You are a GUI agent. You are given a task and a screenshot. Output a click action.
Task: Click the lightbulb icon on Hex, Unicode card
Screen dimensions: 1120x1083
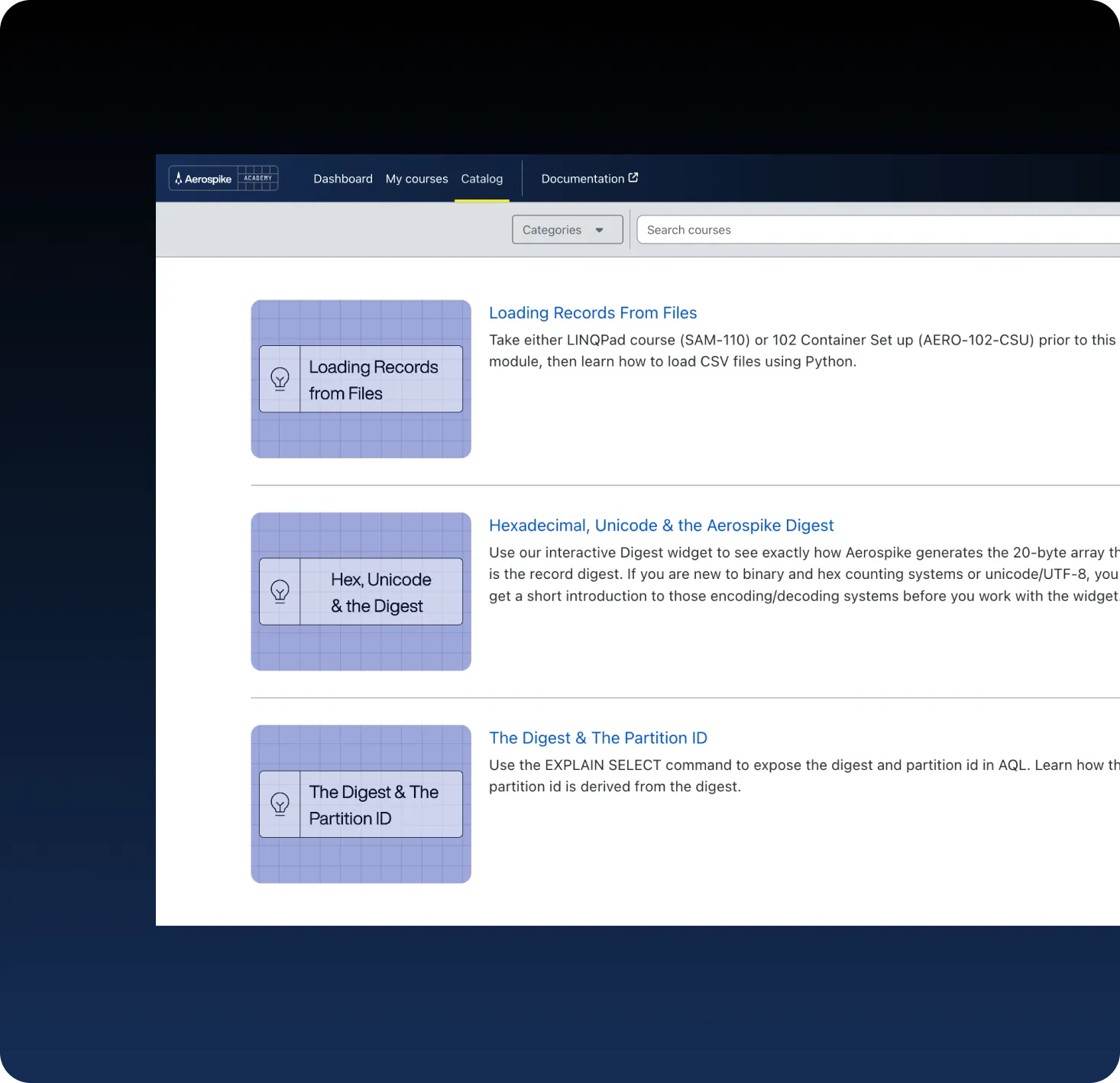[280, 591]
